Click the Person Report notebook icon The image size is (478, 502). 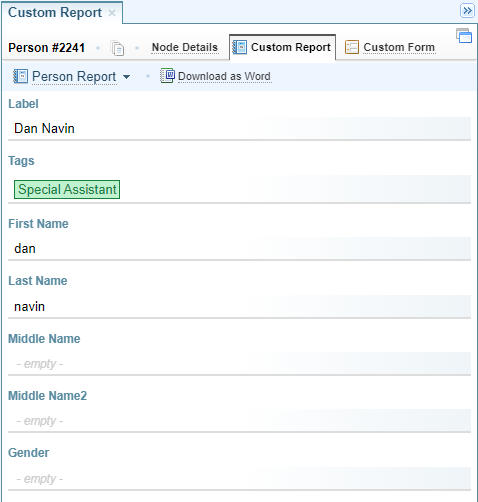click(20, 76)
